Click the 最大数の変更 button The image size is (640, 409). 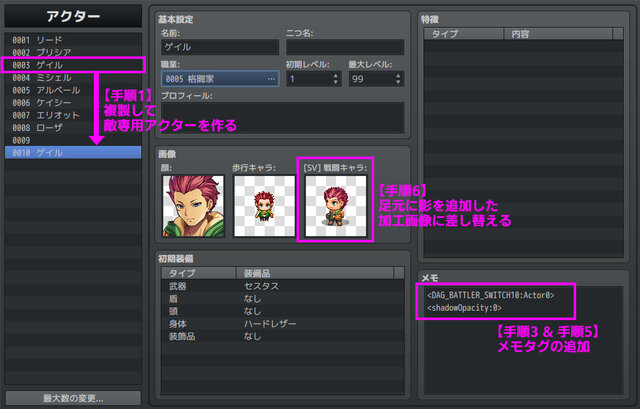click(73, 398)
